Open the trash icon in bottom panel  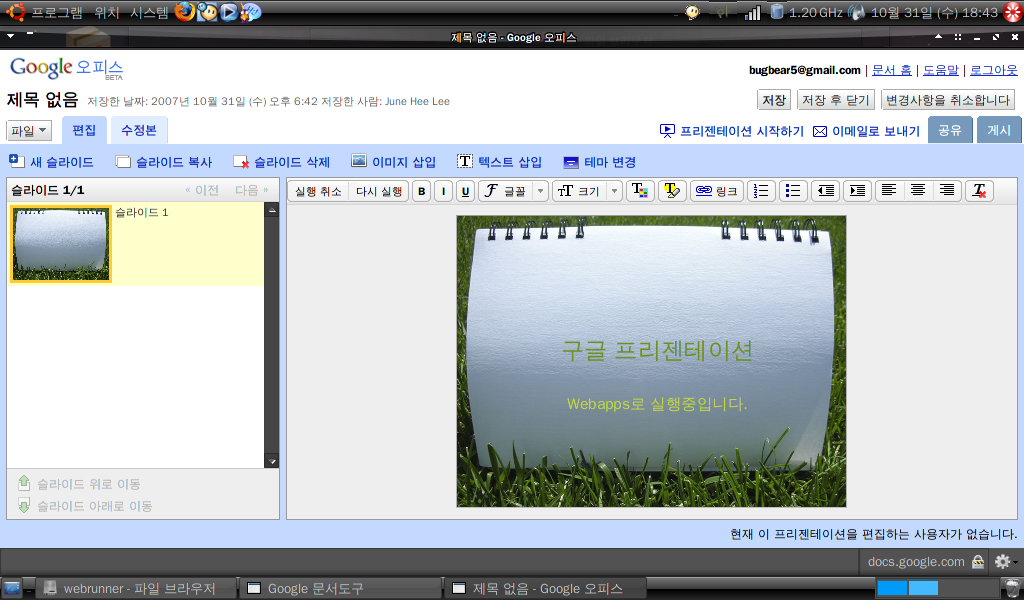[1012, 588]
